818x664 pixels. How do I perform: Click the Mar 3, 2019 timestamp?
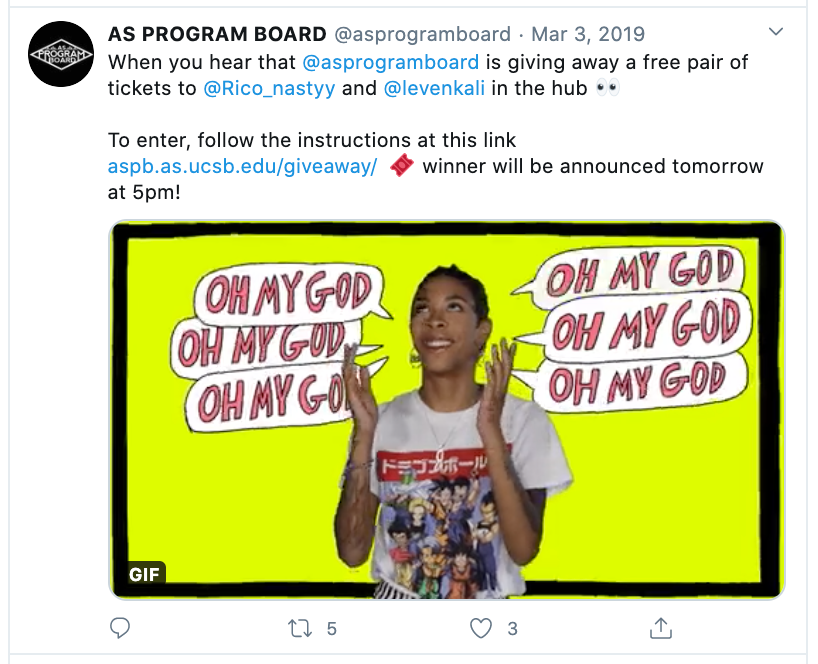tap(588, 34)
